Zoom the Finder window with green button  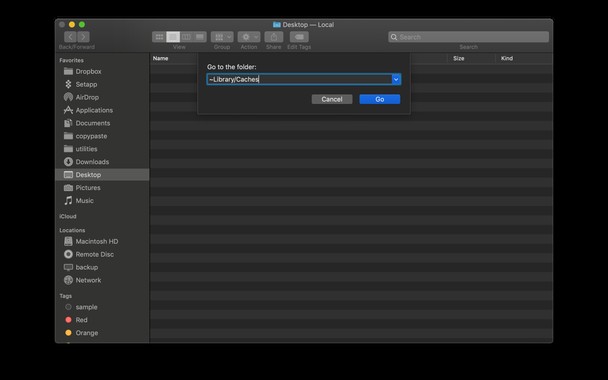(82, 24)
